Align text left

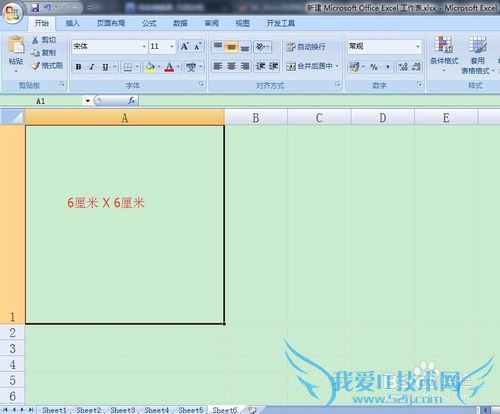click(218, 66)
